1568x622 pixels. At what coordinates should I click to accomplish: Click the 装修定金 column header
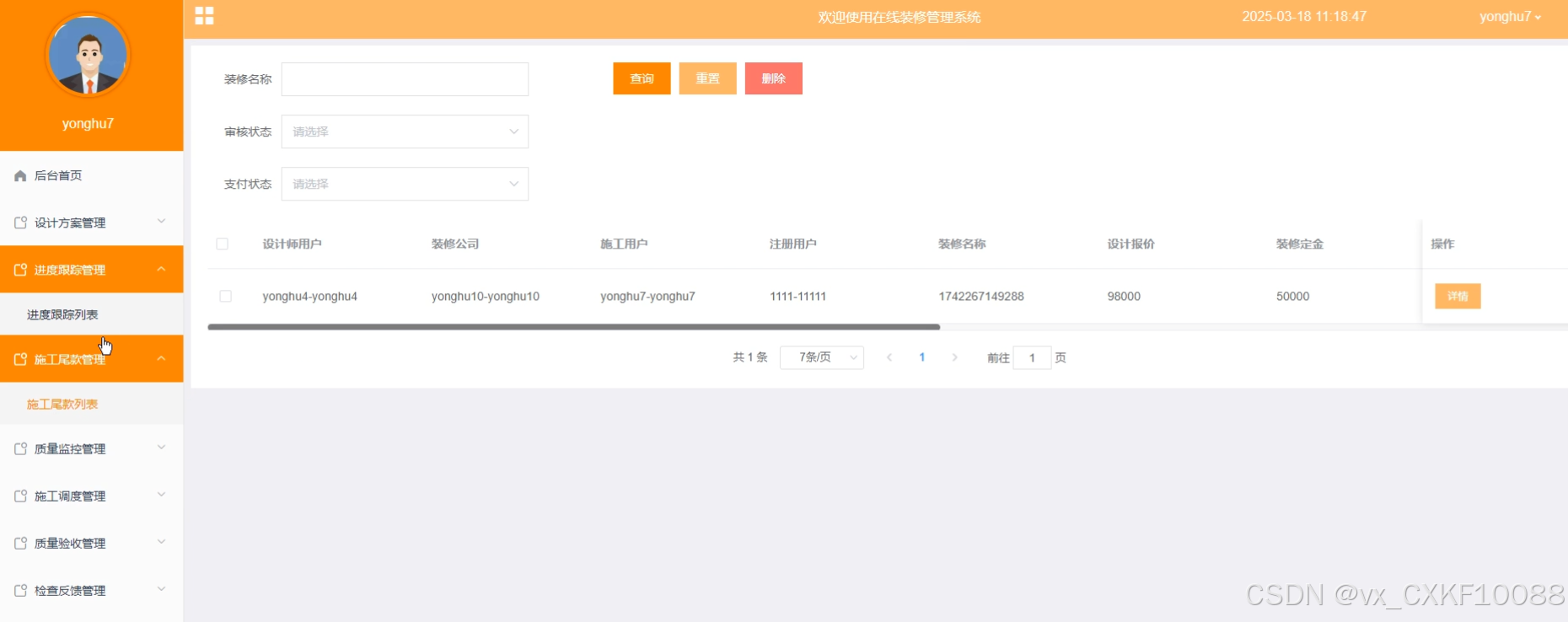point(1300,244)
